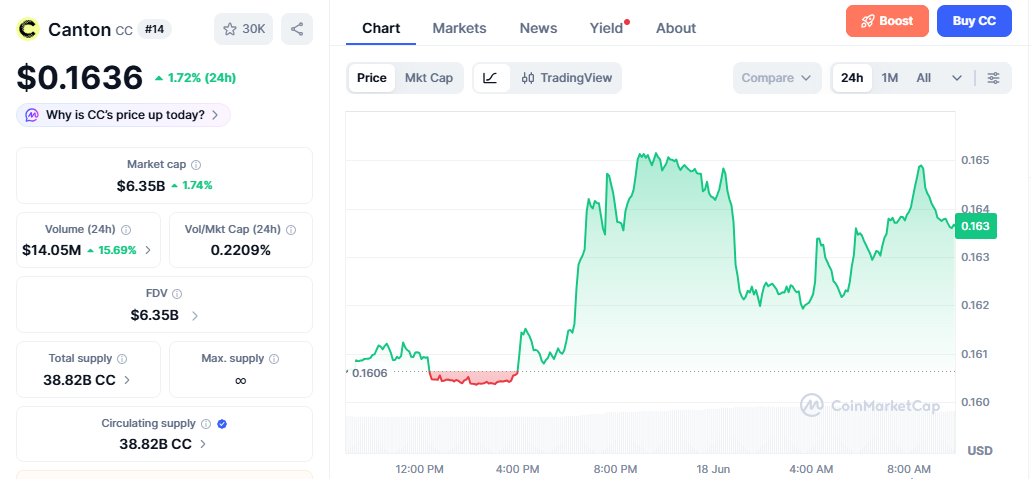Click the verified badge by Circulating supply
The width and height of the screenshot is (1031, 479).
tap(222, 424)
